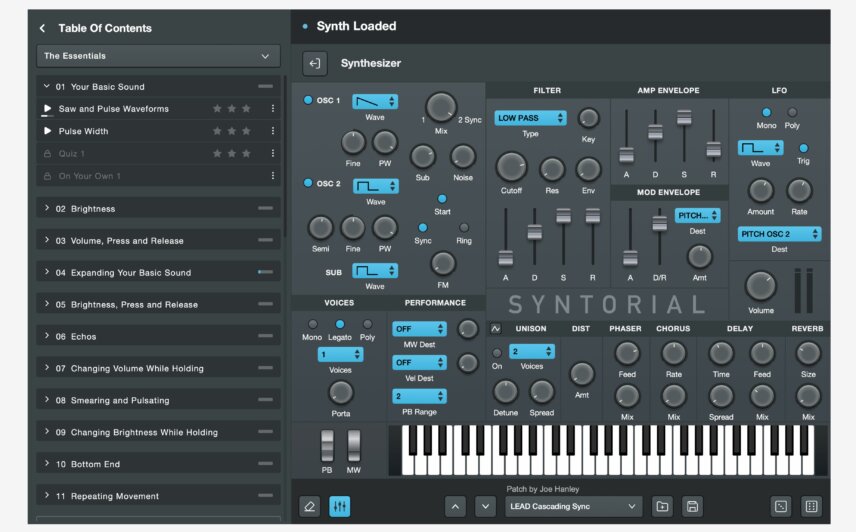The width and height of the screenshot is (856, 532).
Task: Toggle the oscillator Sync switch
Action: [x=423, y=228]
